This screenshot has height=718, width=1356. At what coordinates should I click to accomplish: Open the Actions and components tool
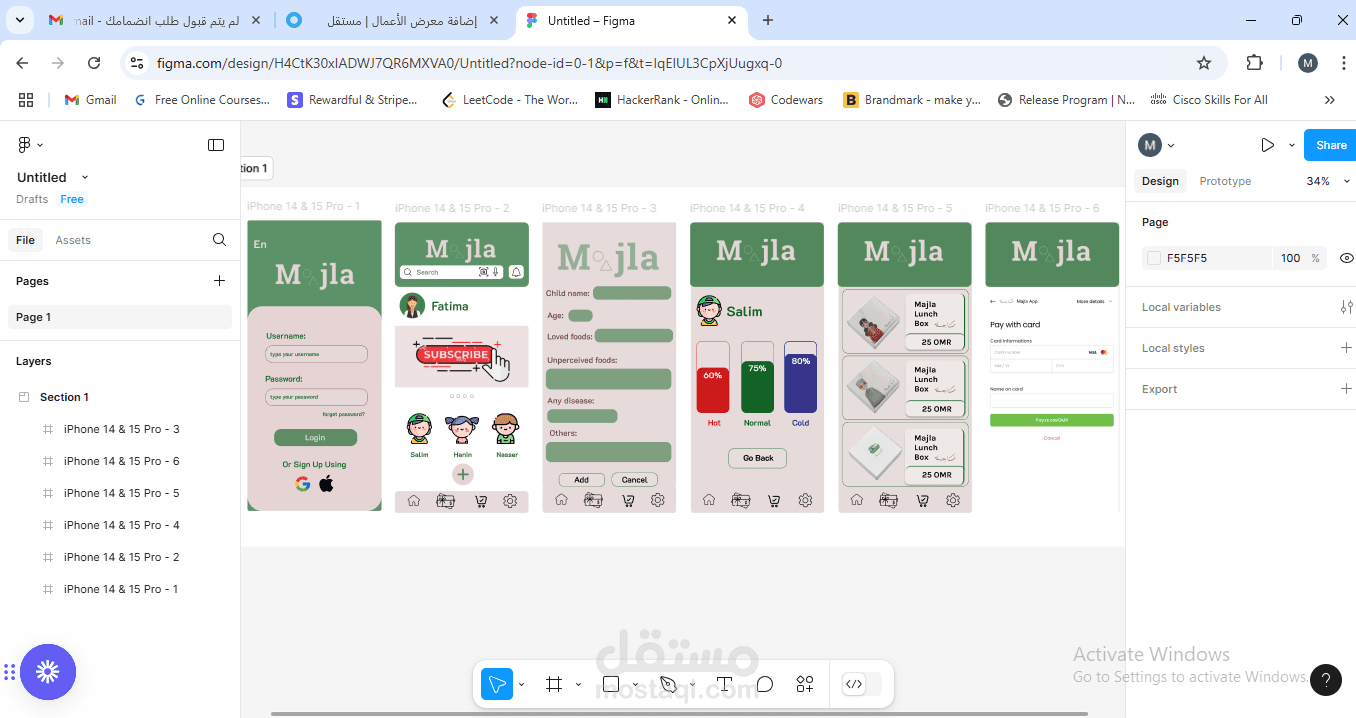pos(805,684)
